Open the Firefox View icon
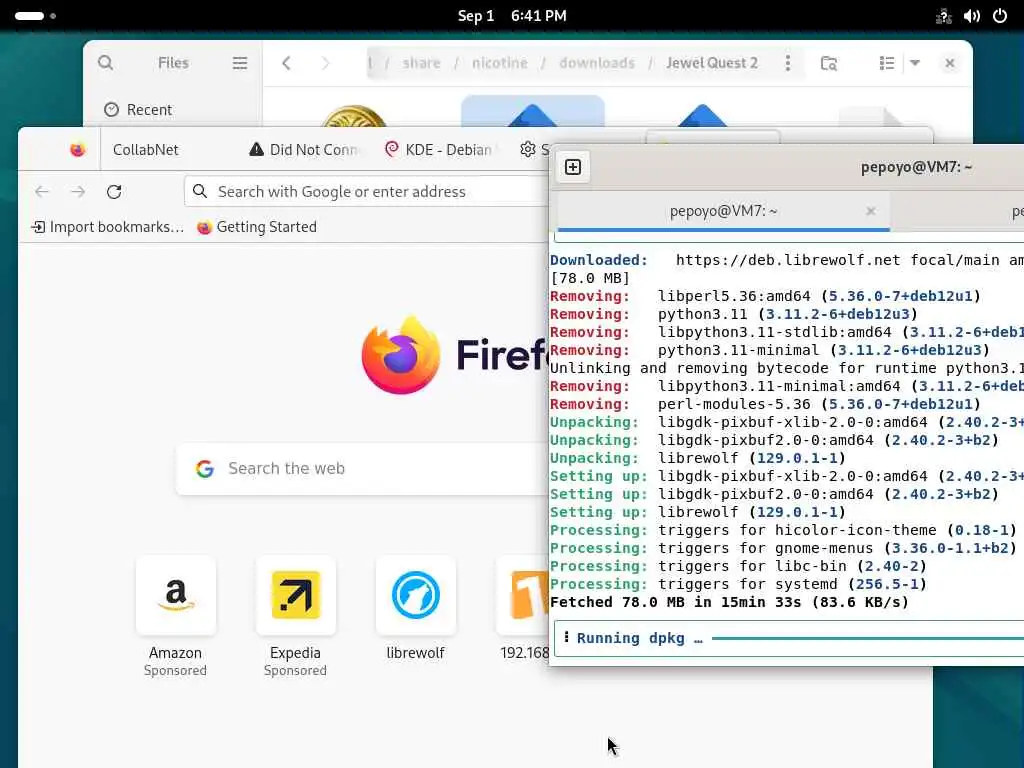Screen dimensions: 1024x768 tap(78, 150)
